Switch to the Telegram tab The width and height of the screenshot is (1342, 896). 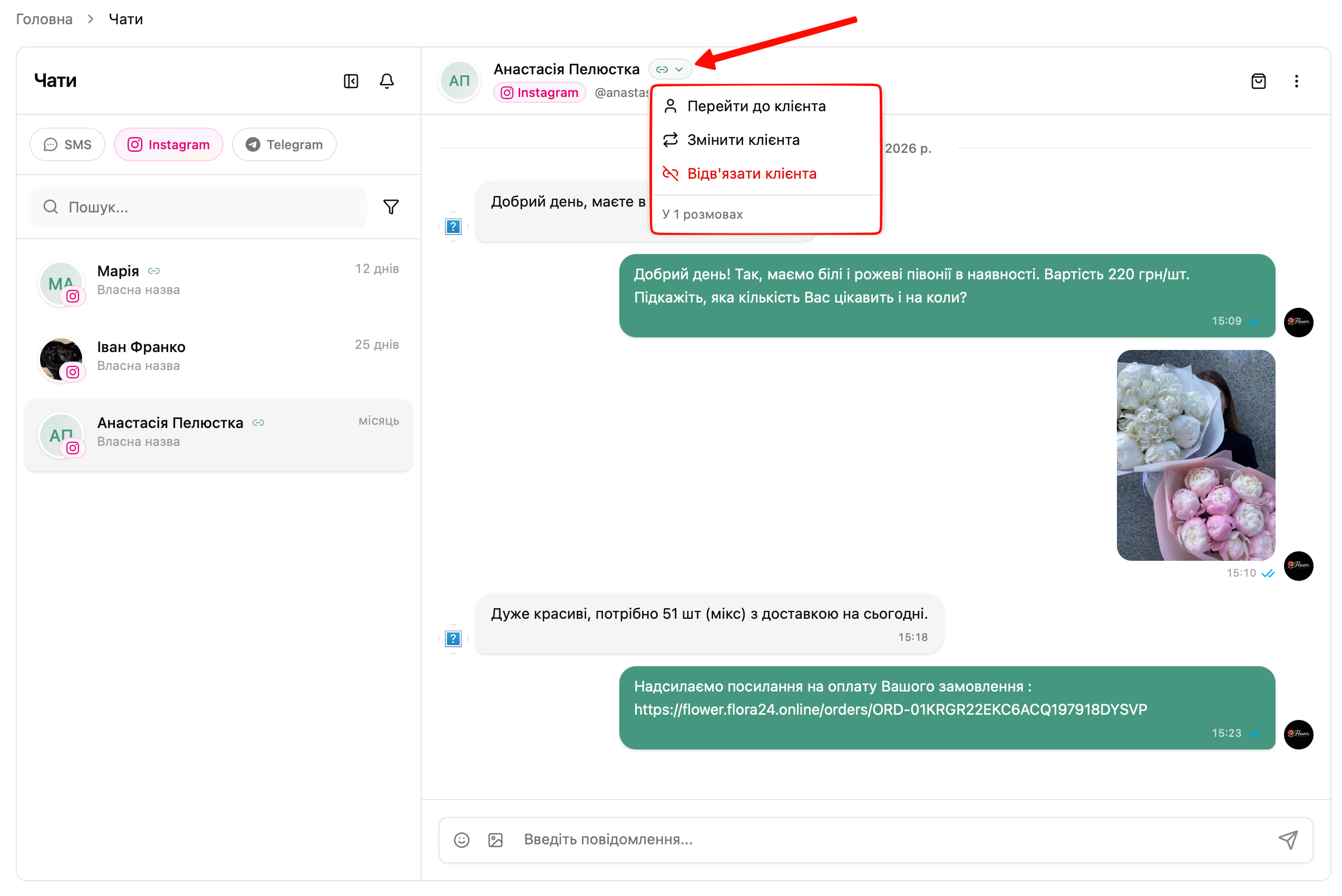(284, 144)
